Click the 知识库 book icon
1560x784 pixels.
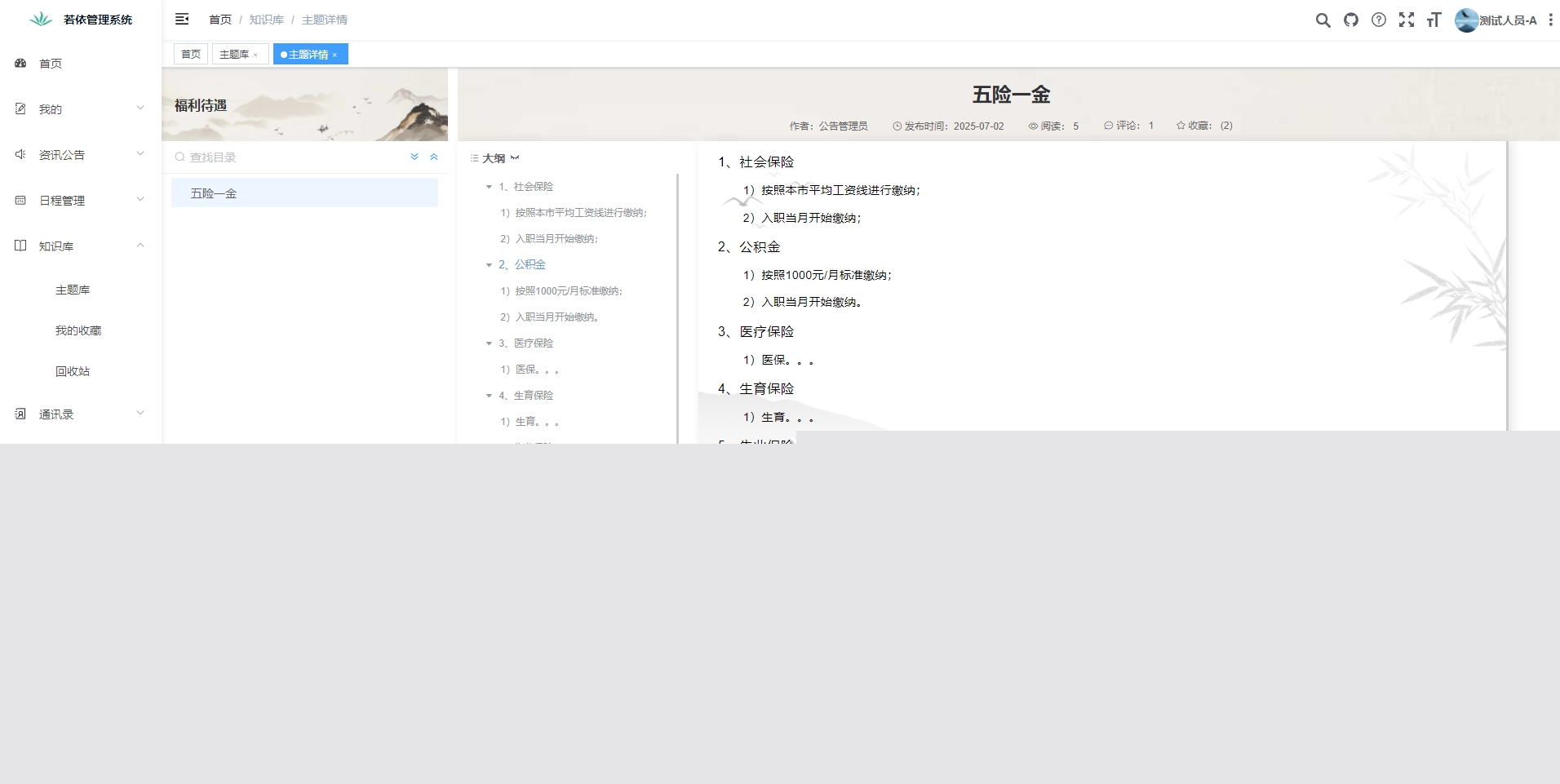[20, 246]
